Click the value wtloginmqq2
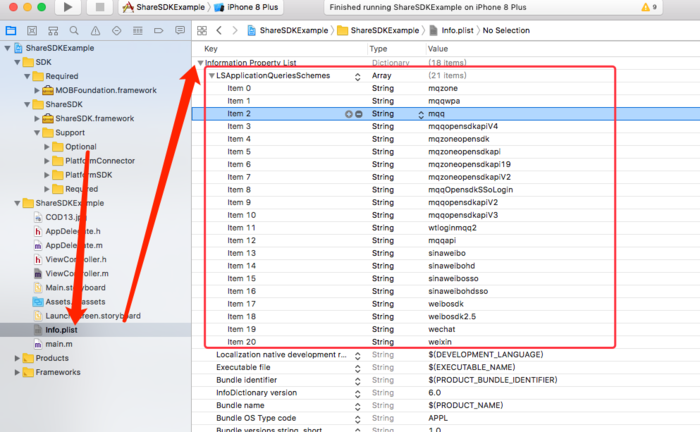Image resolution: width=700 pixels, height=432 pixels. 452,228
